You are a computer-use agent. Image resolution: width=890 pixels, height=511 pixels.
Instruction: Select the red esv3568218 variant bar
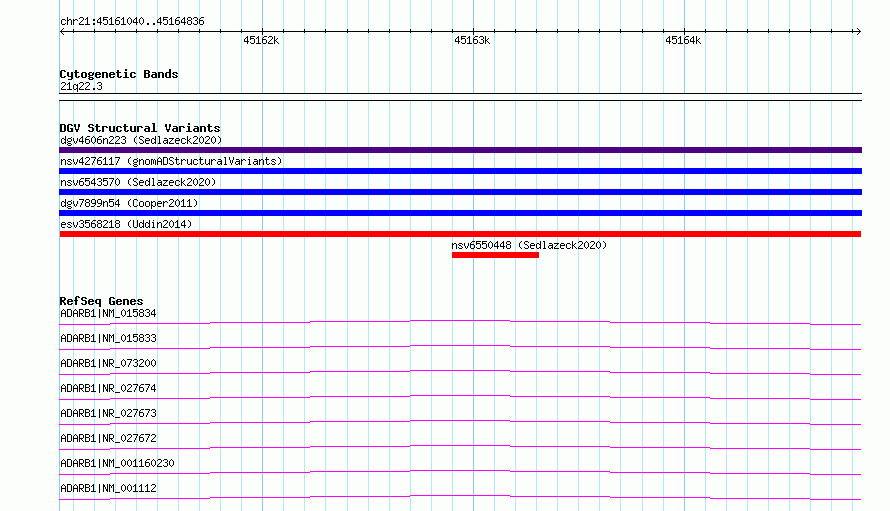click(x=460, y=234)
